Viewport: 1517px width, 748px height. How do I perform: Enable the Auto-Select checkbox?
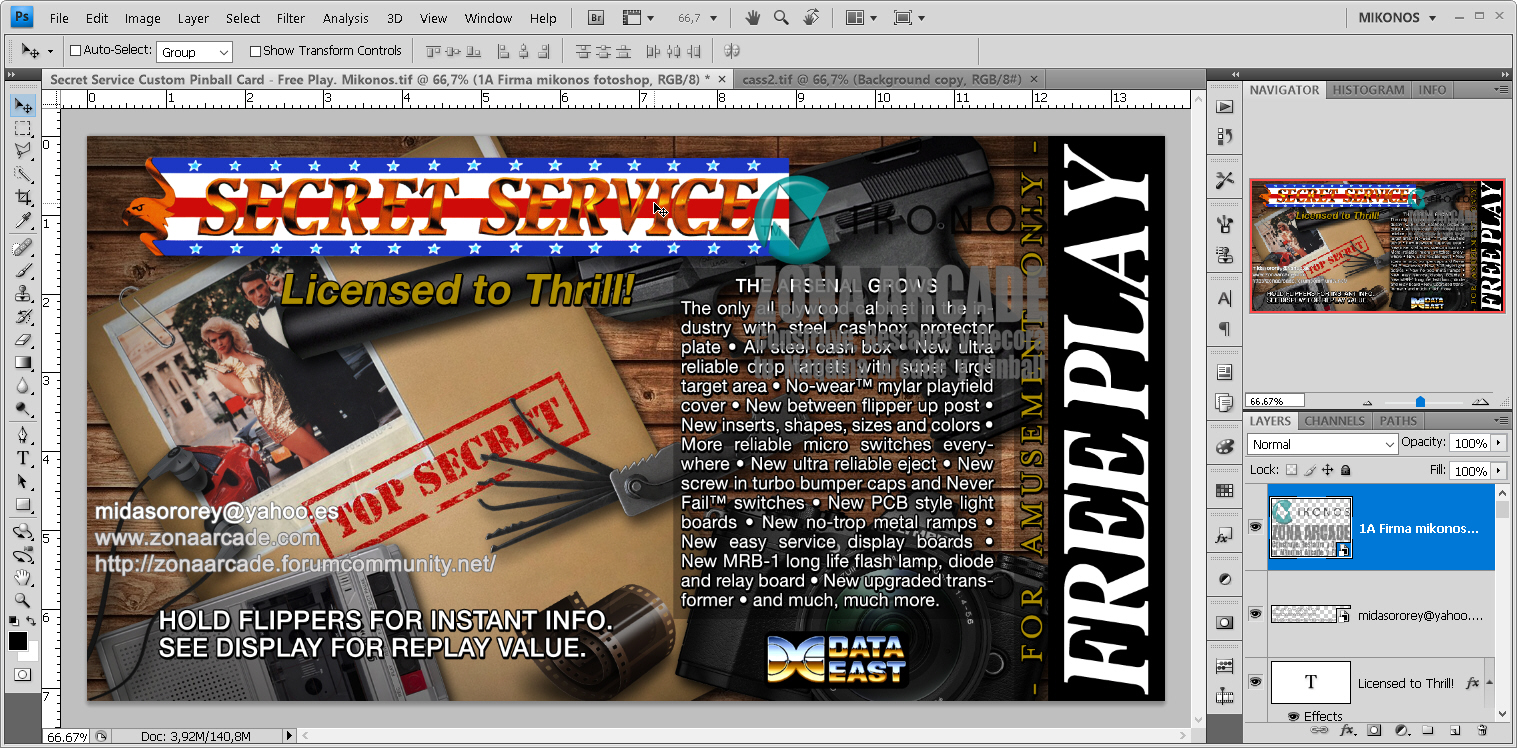click(75, 50)
